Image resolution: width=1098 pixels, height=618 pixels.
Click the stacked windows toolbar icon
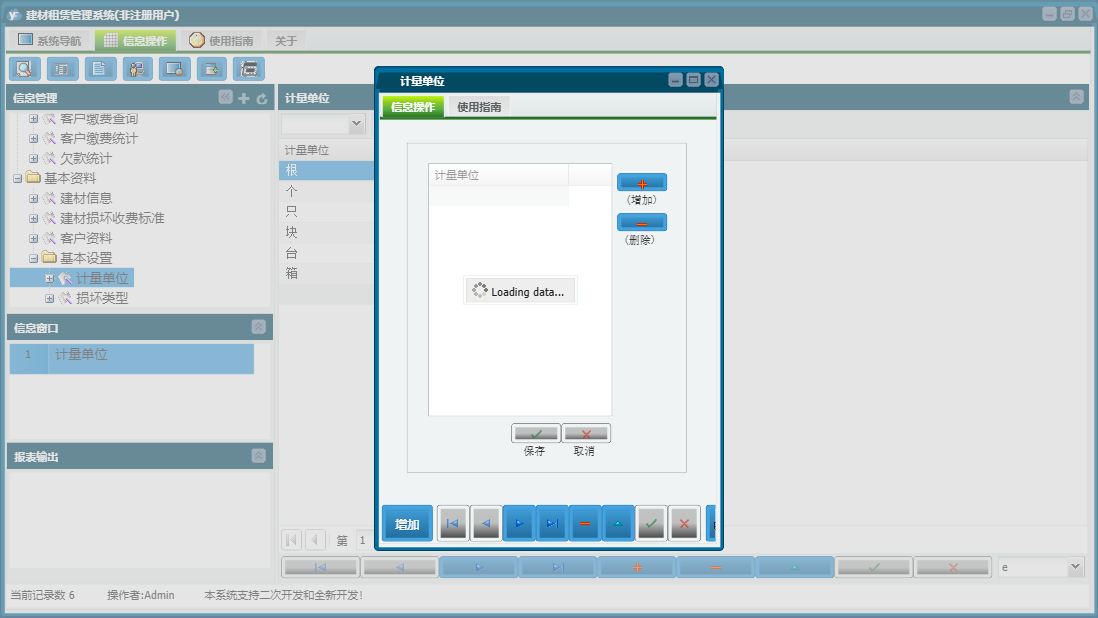click(x=249, y=69)
